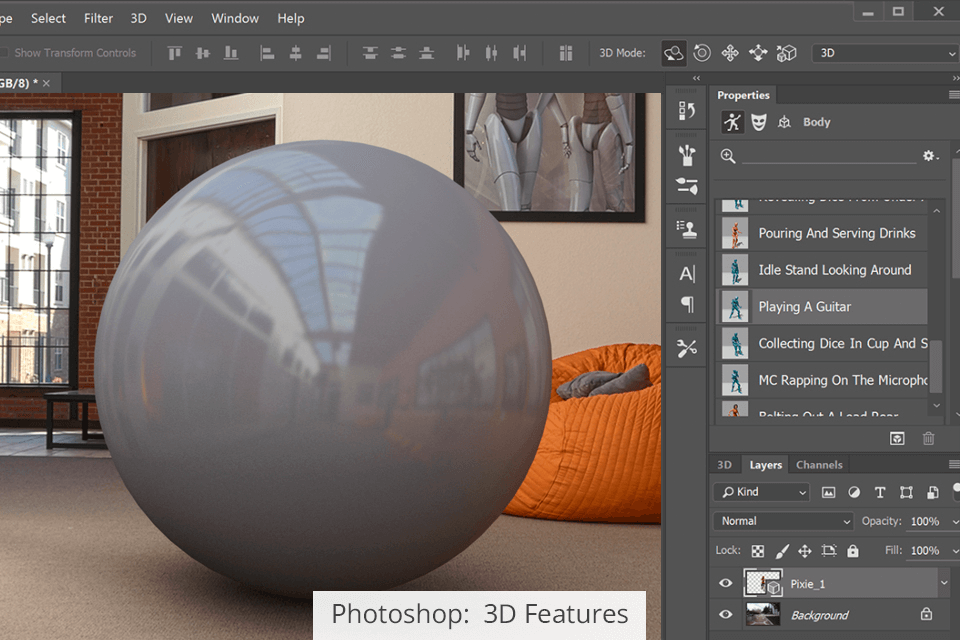Open the View menu

[178, 18]
